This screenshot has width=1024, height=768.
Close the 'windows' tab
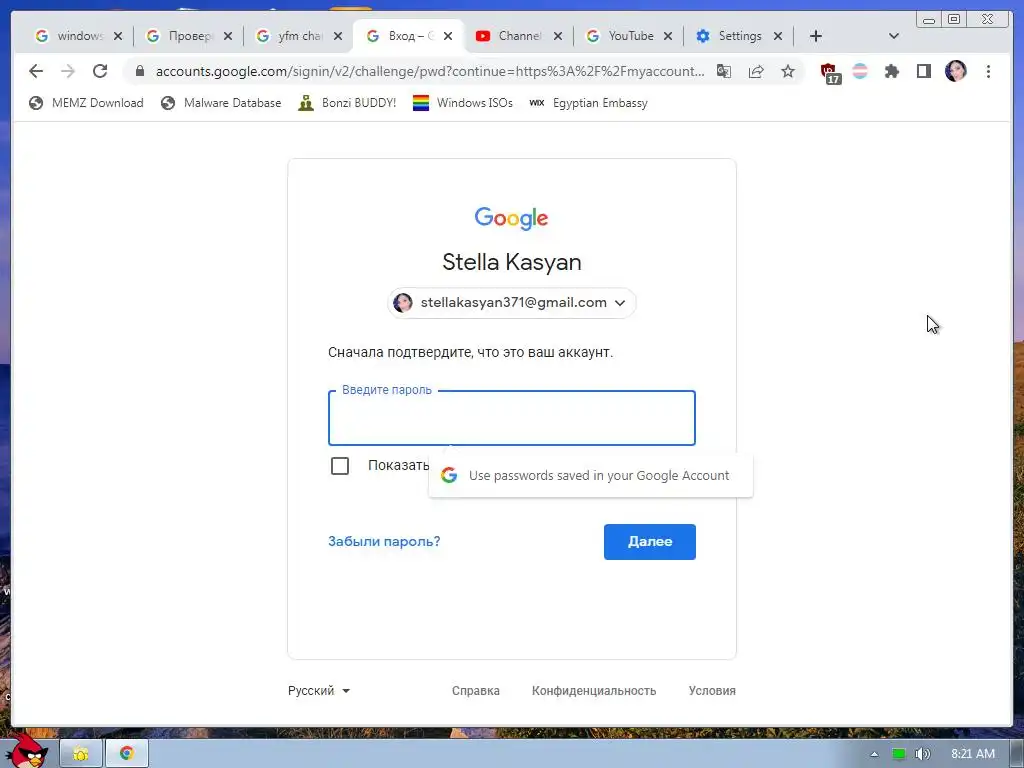coord(118,36)
